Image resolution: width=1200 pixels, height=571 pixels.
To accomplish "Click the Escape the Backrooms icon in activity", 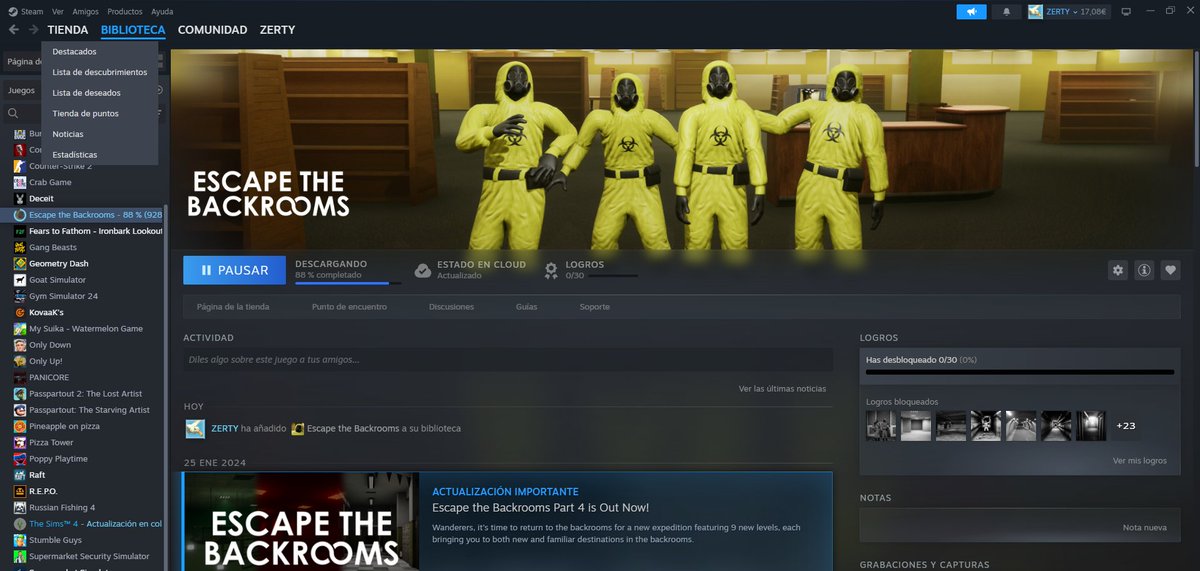I will [x=297, y=428].
